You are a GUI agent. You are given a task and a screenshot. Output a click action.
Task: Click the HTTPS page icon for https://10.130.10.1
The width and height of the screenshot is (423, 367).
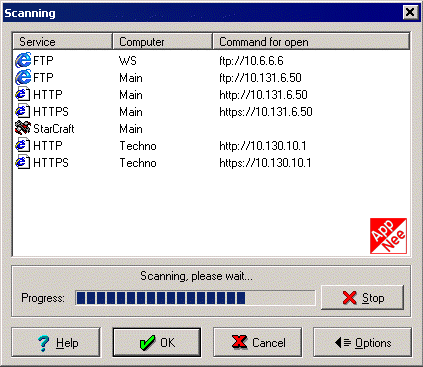23,162
